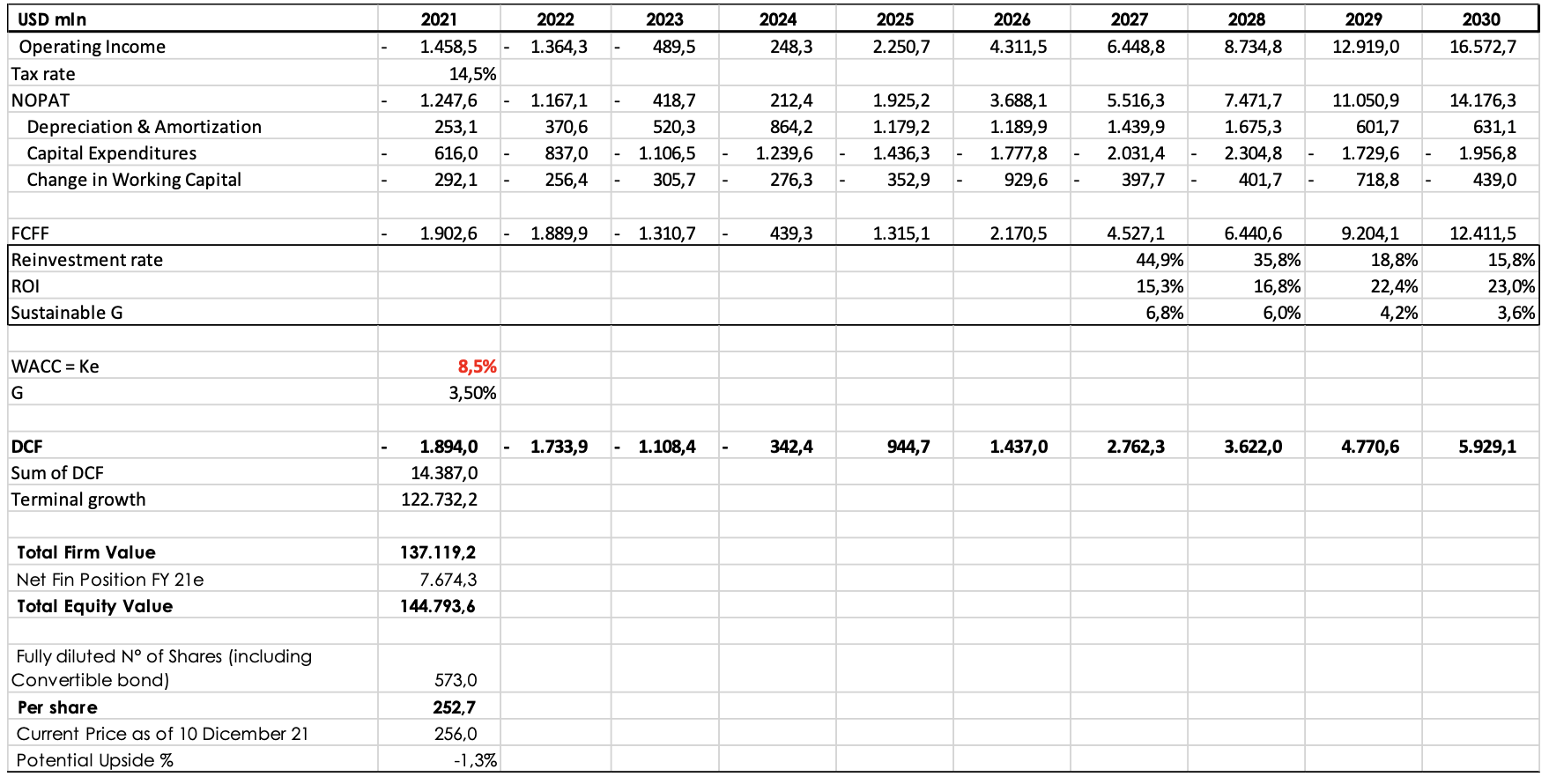
Task: Select FCFF 2027 value 4.527,1
Action: (1136, 233)
